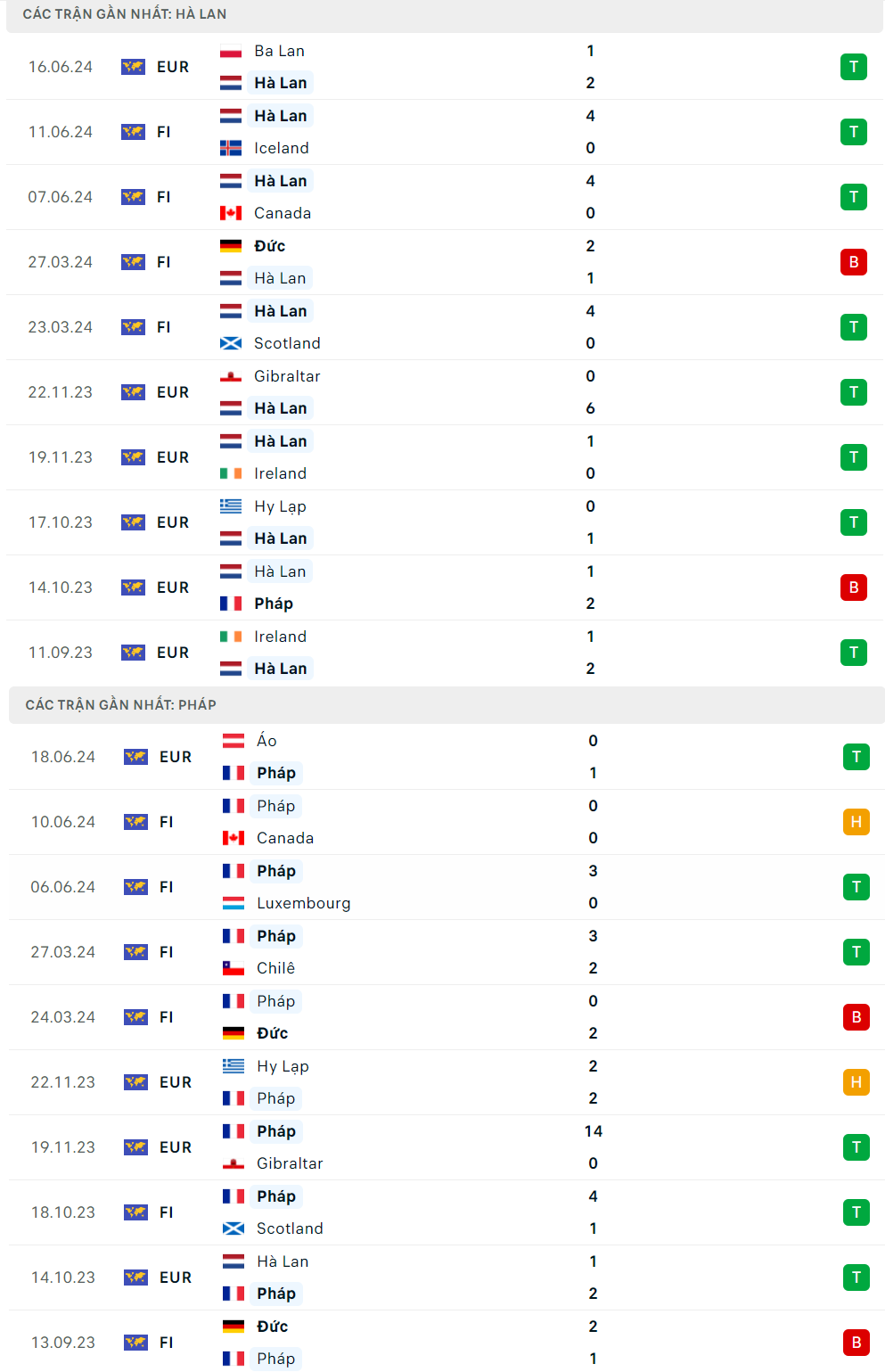This screenshot has width=885, height=1372.
Task: Click the 'Các trận gần nhất: Pháp' header
Action: (120, 705)
